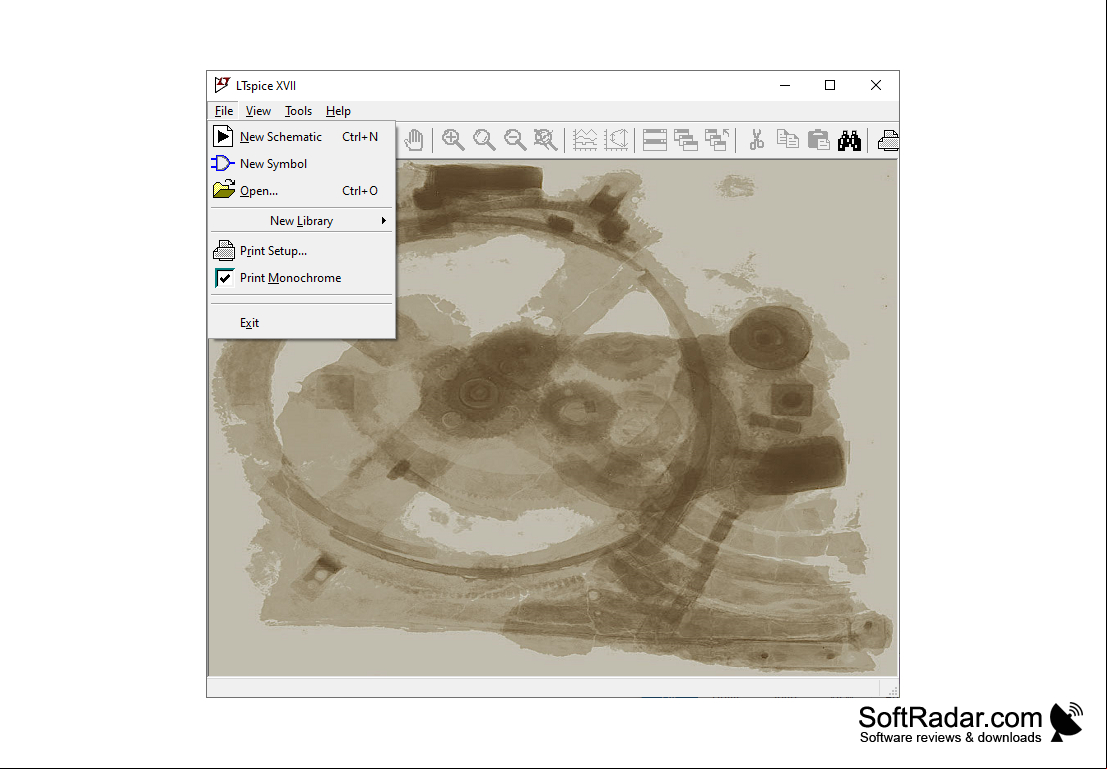
Task: Click the toolbar Print icon
Action: pos(888,140)
